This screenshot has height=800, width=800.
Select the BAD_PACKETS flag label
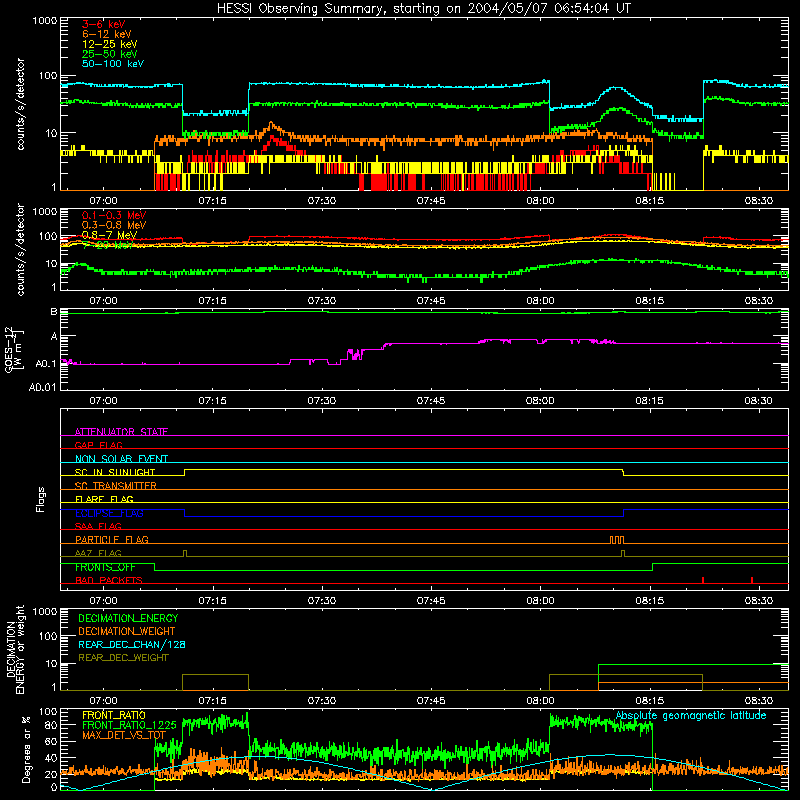click(108, 580)
